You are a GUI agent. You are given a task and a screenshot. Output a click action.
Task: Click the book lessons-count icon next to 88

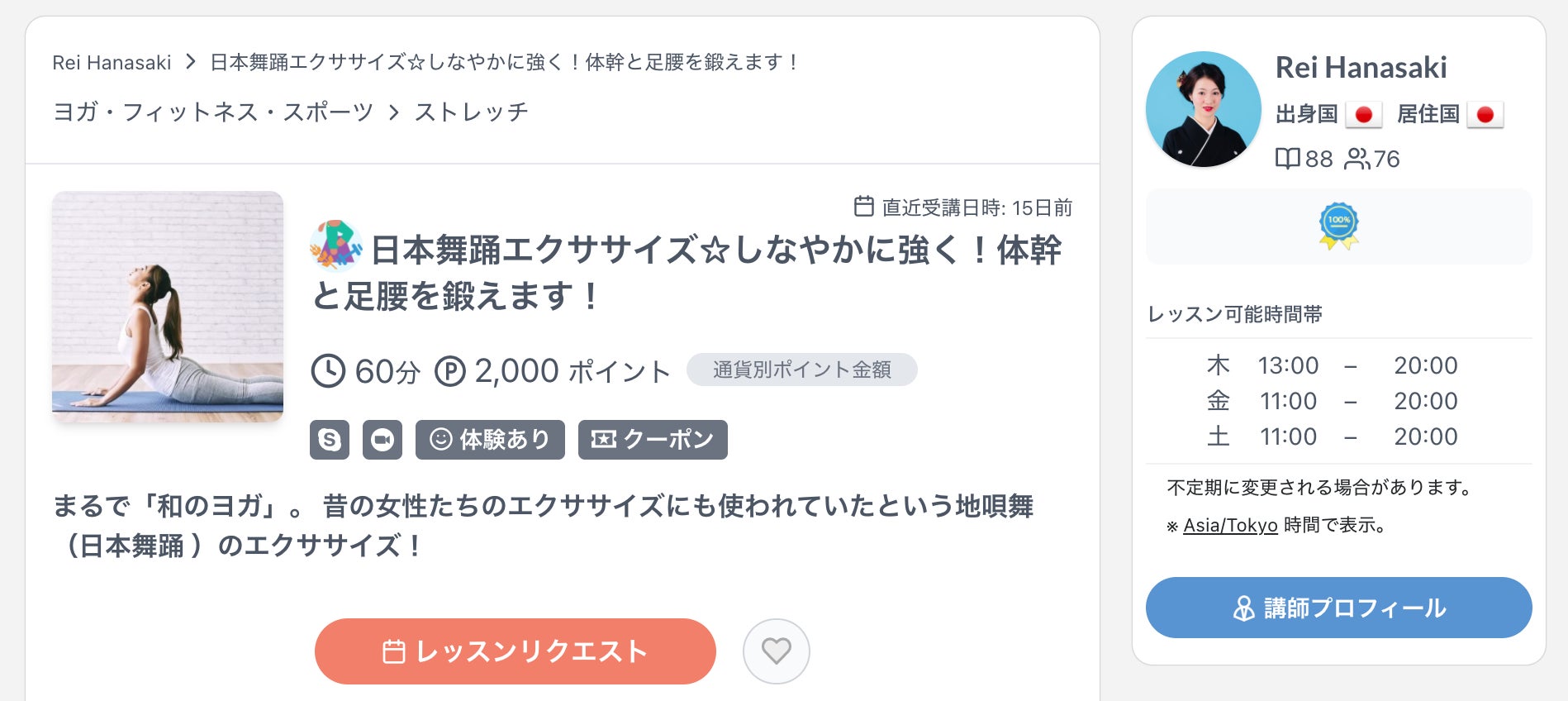(x=1287, y=159)
